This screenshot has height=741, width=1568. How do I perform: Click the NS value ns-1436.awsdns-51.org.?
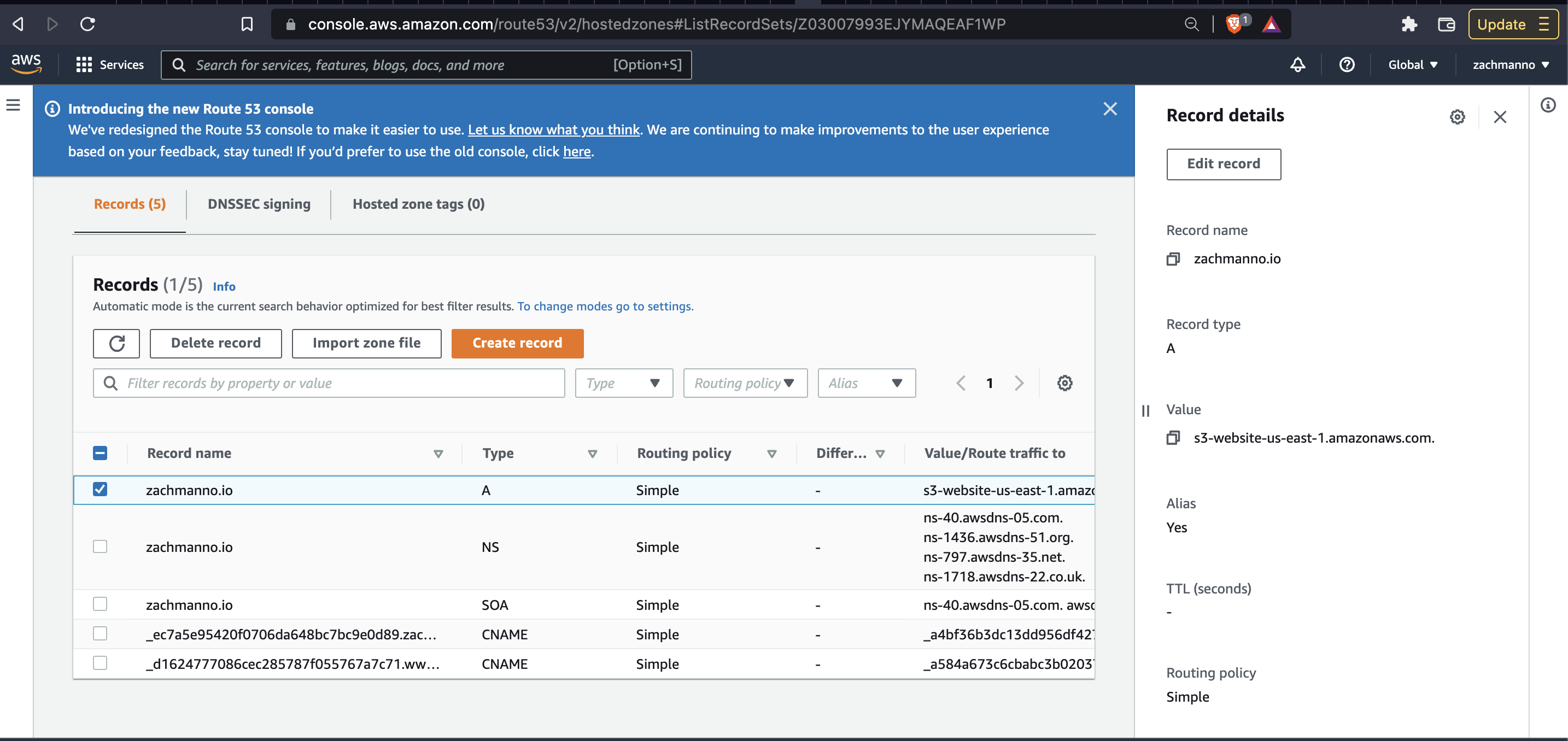[998, 537]
